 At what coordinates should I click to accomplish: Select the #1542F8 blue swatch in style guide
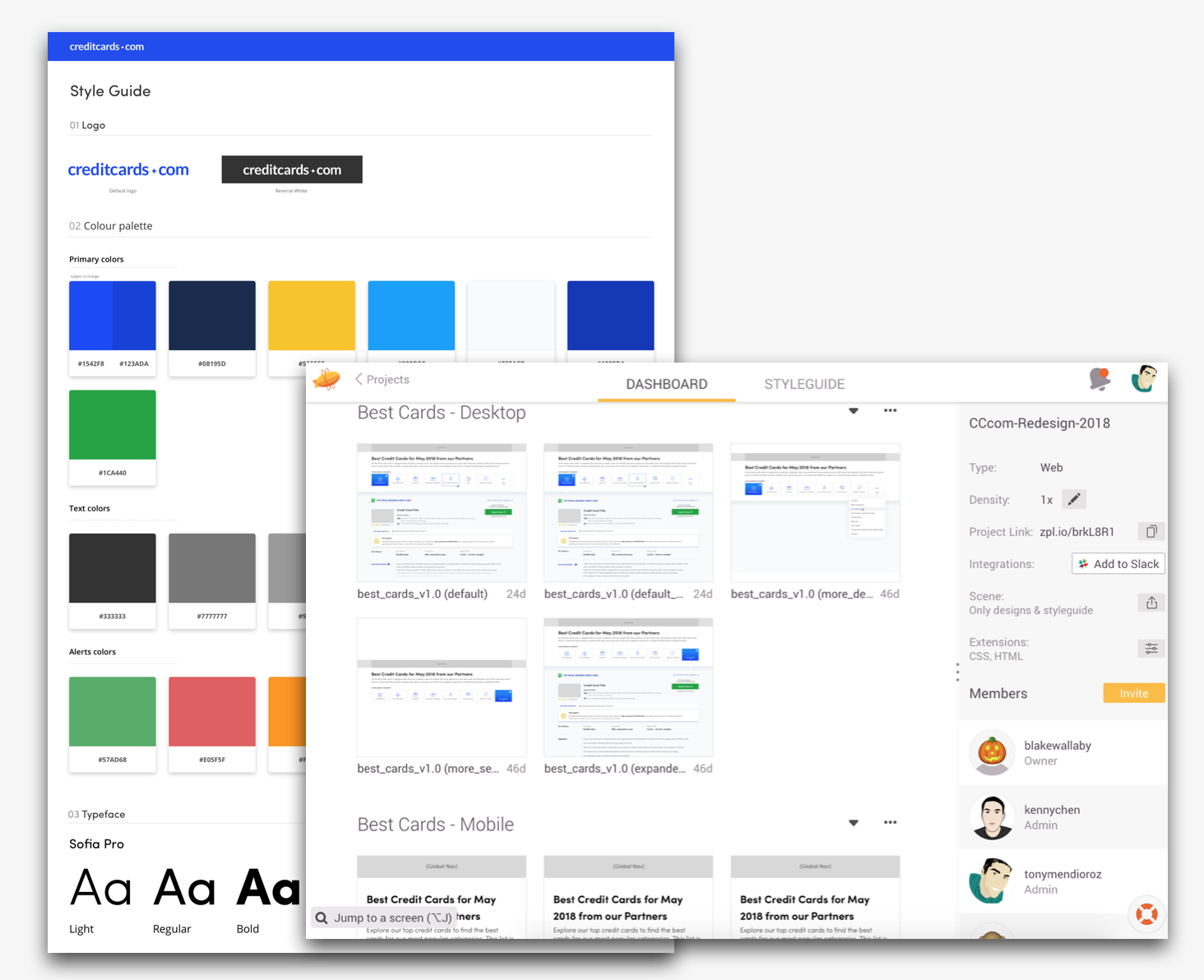91,316
